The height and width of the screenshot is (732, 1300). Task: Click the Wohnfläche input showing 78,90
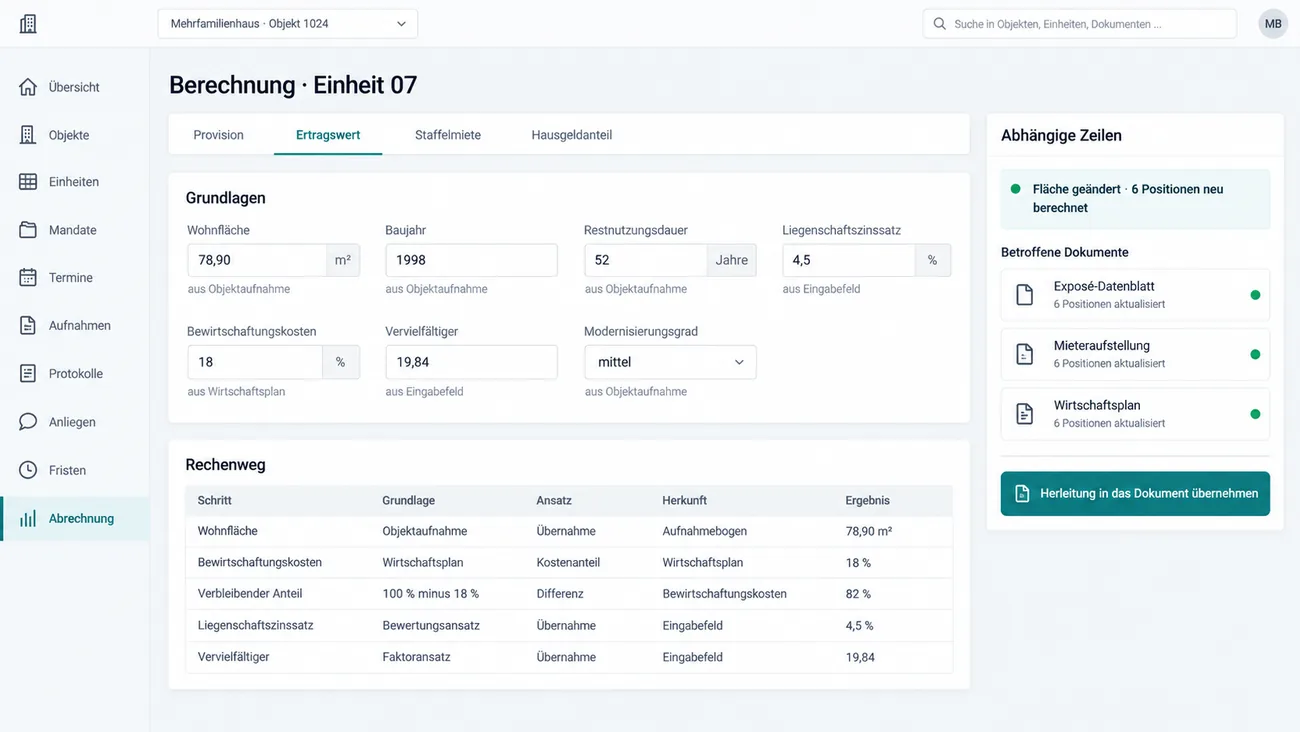(x=257, y=260)
